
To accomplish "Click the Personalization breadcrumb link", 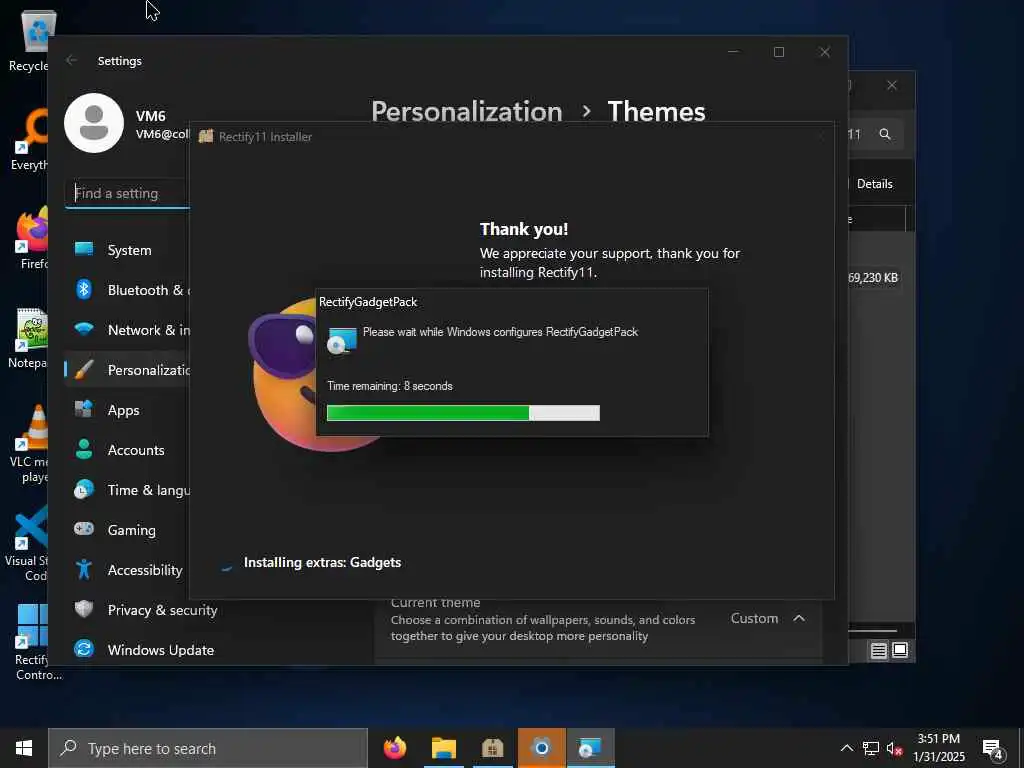I will click(x=467, y=112).
